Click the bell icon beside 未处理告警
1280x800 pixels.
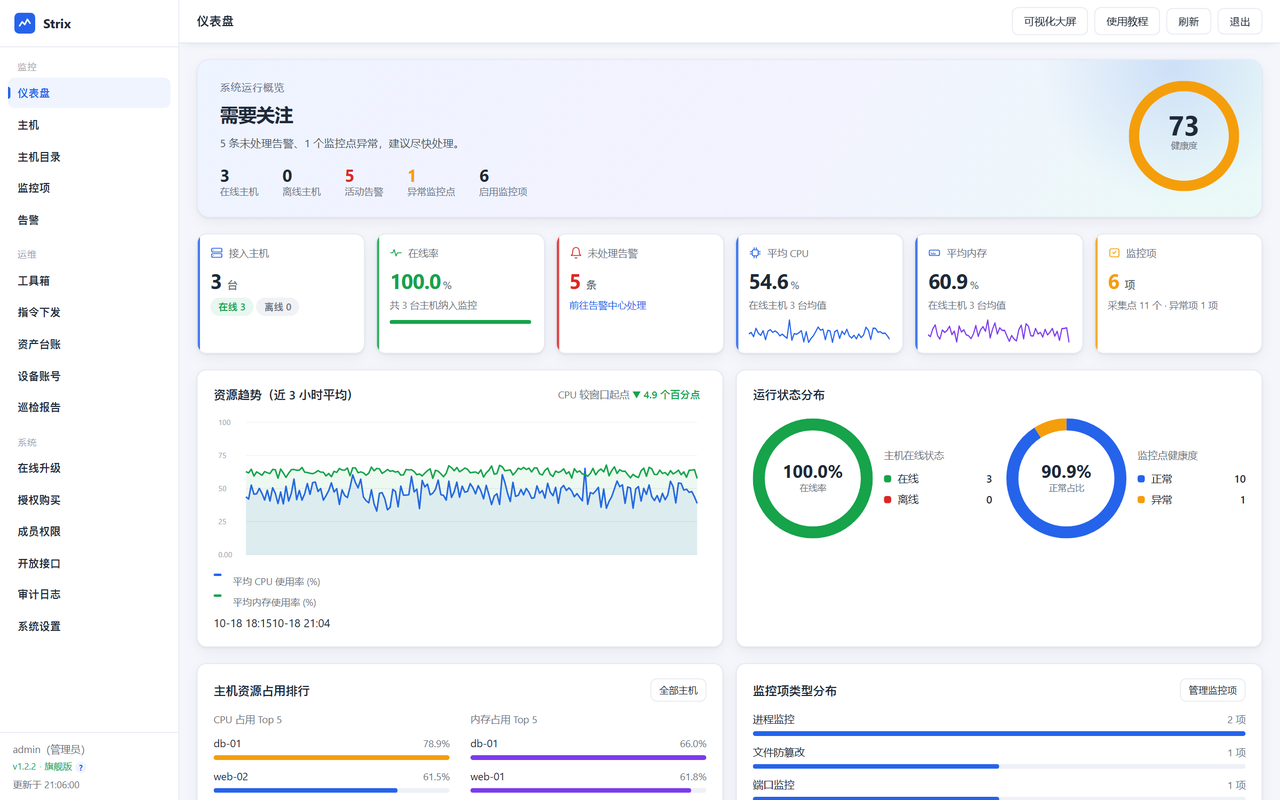[576, 253]
